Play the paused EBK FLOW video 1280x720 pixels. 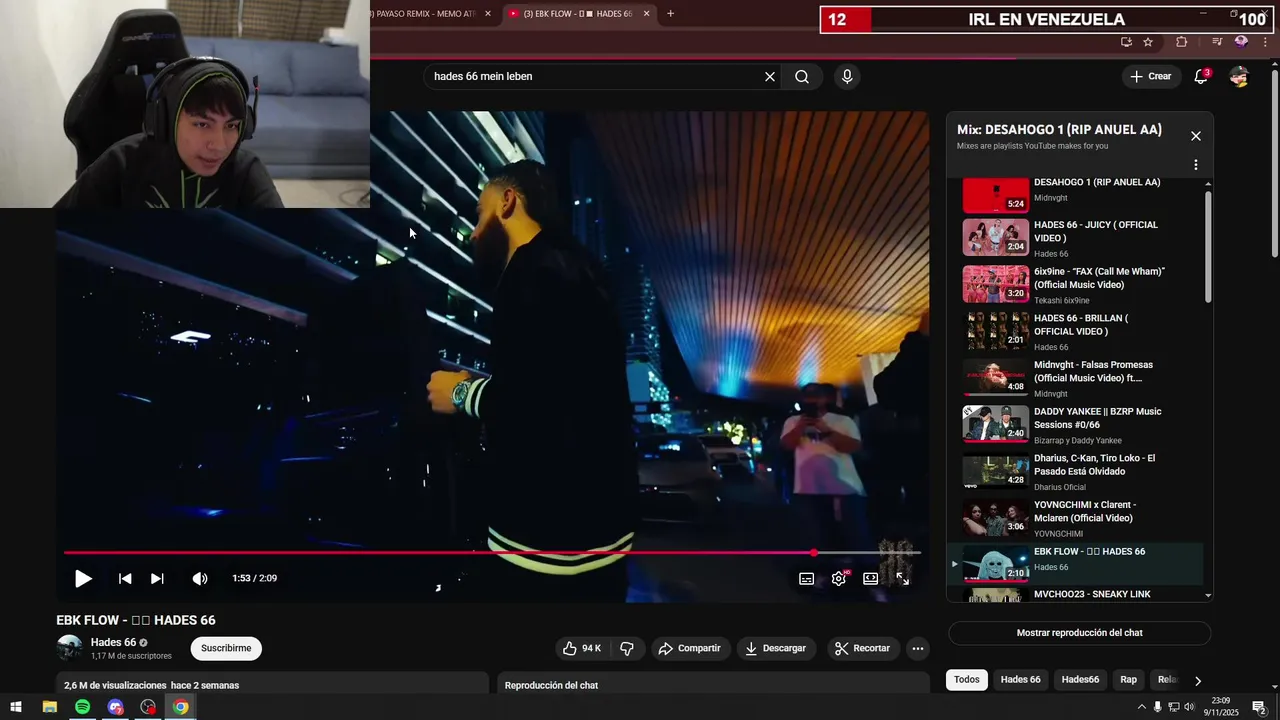pos(83,578)
